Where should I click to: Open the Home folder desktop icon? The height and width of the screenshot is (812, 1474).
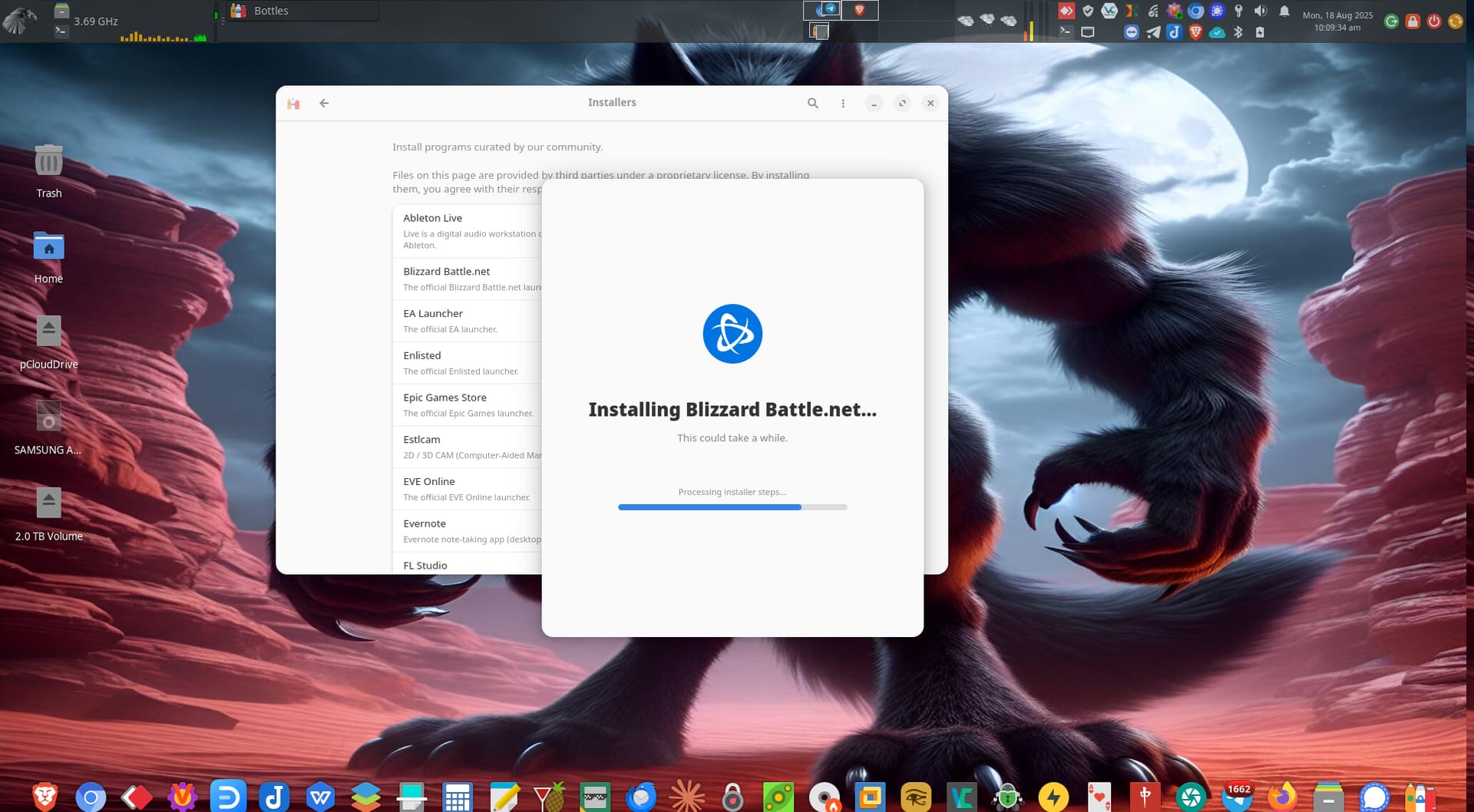pyautogui.click(x=48, y=257)
